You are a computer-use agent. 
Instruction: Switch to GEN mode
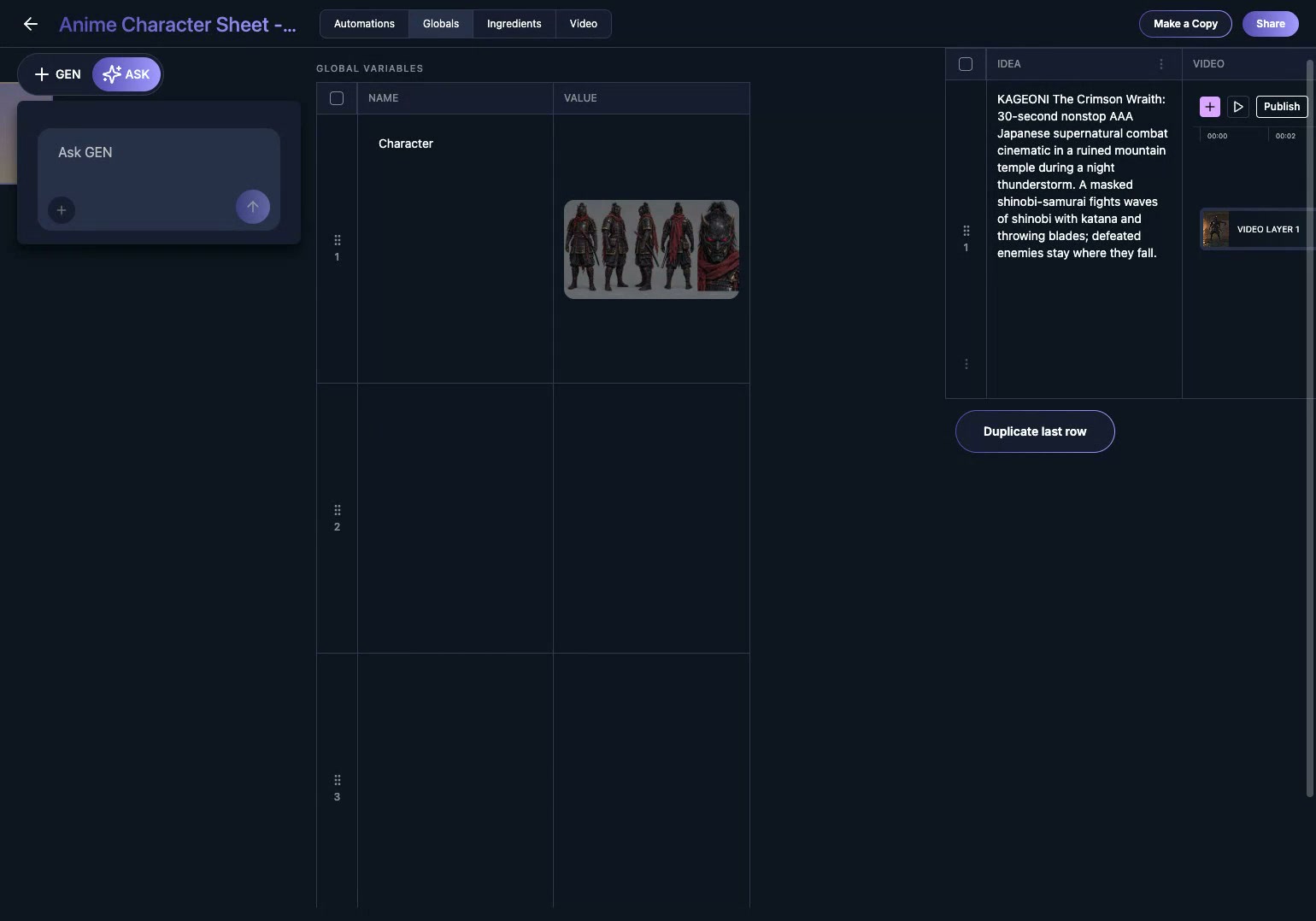tap(57, 74)
